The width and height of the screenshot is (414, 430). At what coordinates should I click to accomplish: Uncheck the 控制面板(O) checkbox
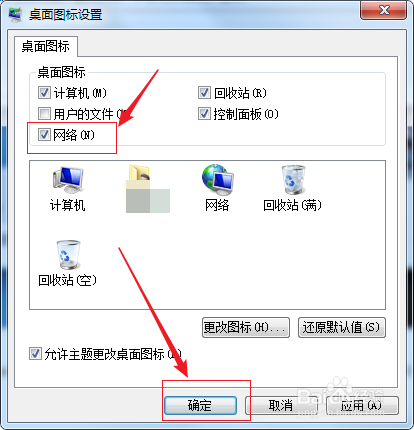coord(204,114)
